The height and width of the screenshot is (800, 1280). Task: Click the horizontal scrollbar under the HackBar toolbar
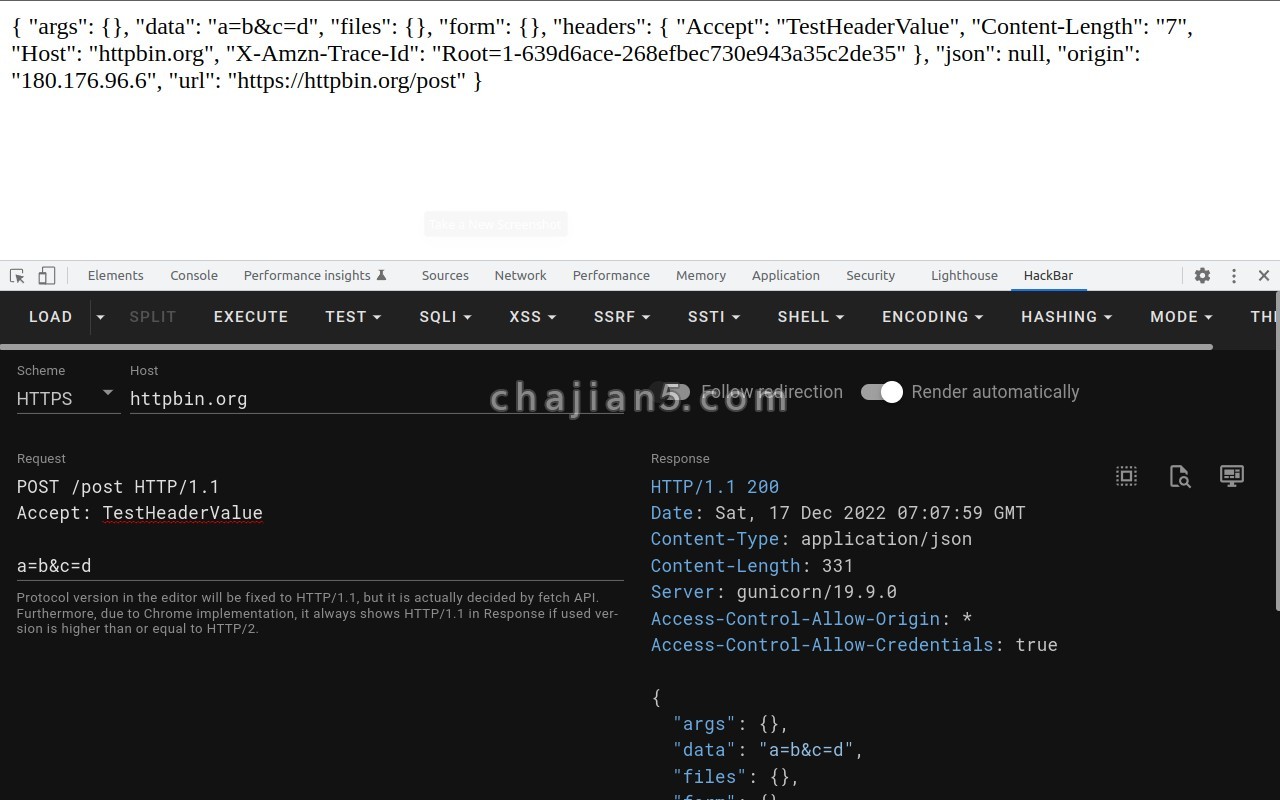point(606,347)
